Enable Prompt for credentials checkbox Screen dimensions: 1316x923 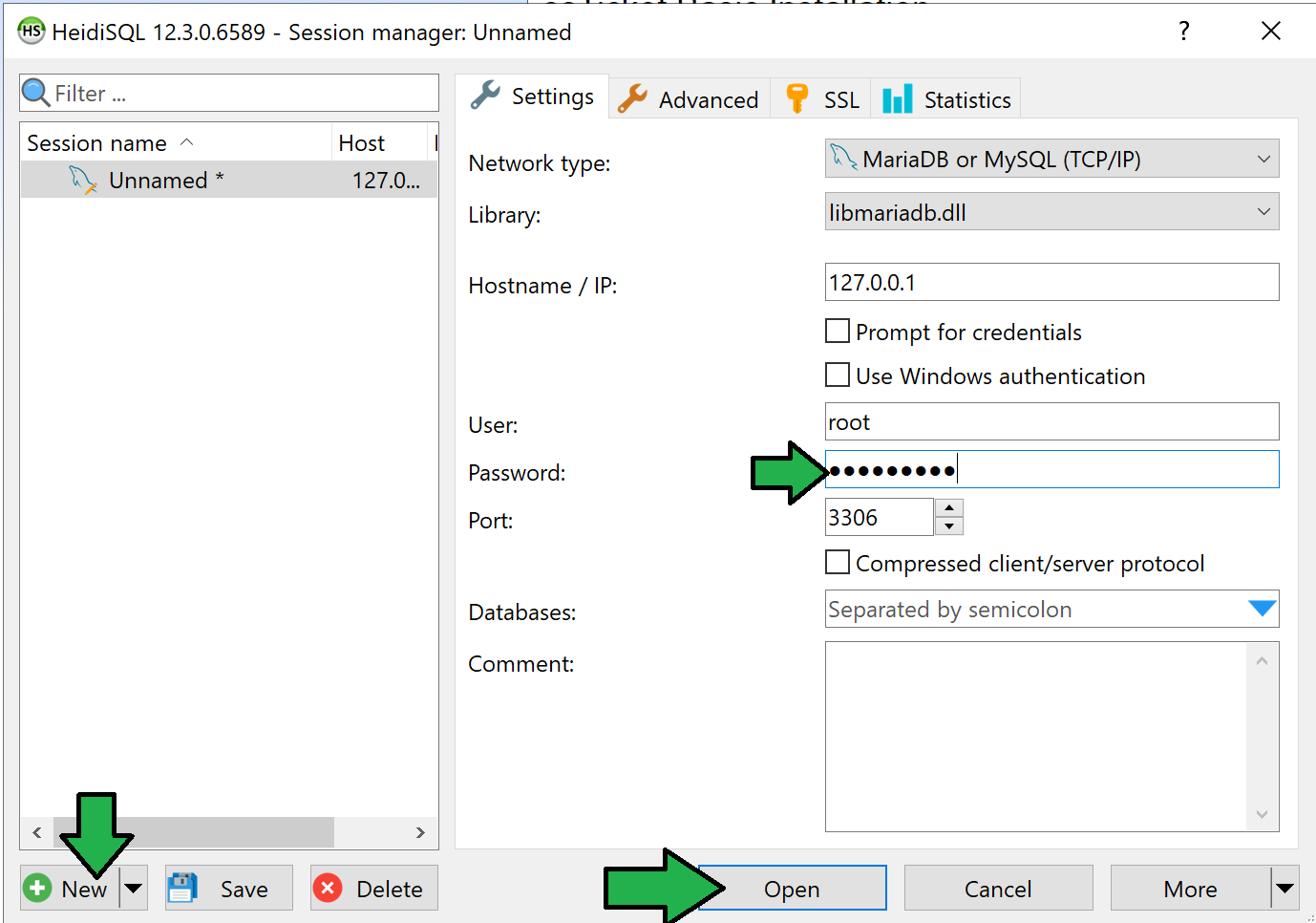point(838,331)
